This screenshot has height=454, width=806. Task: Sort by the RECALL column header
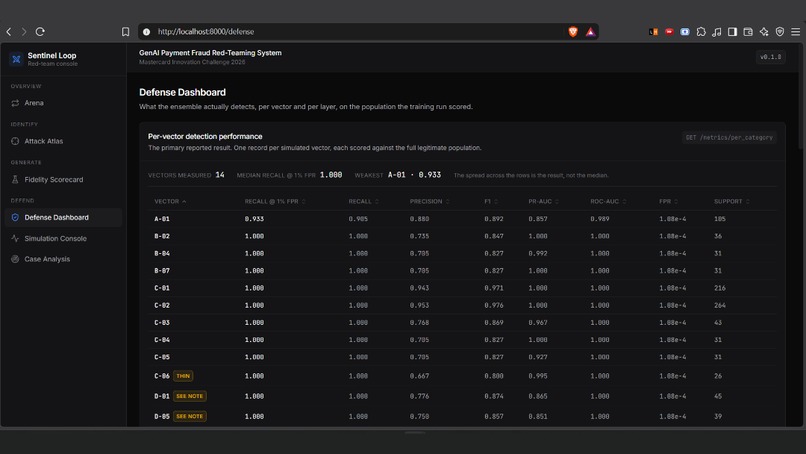click(363, 202)
